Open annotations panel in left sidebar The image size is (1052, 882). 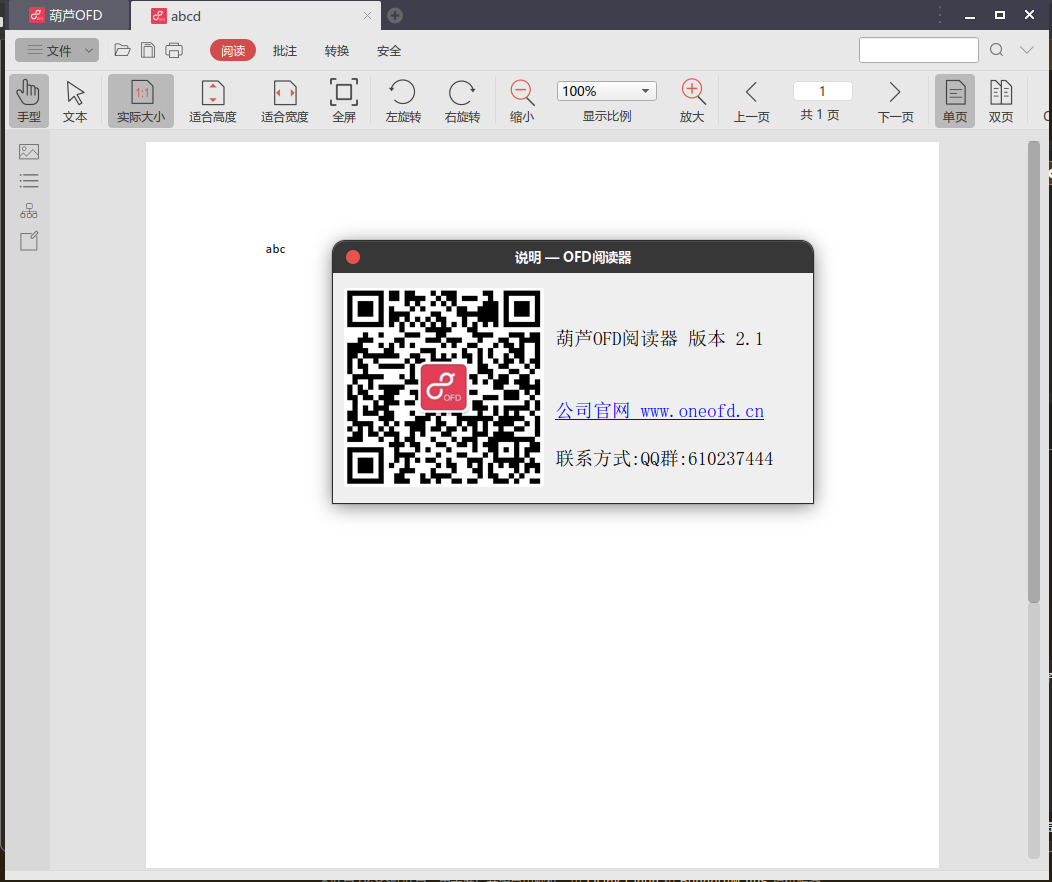(x=29, y=241)
